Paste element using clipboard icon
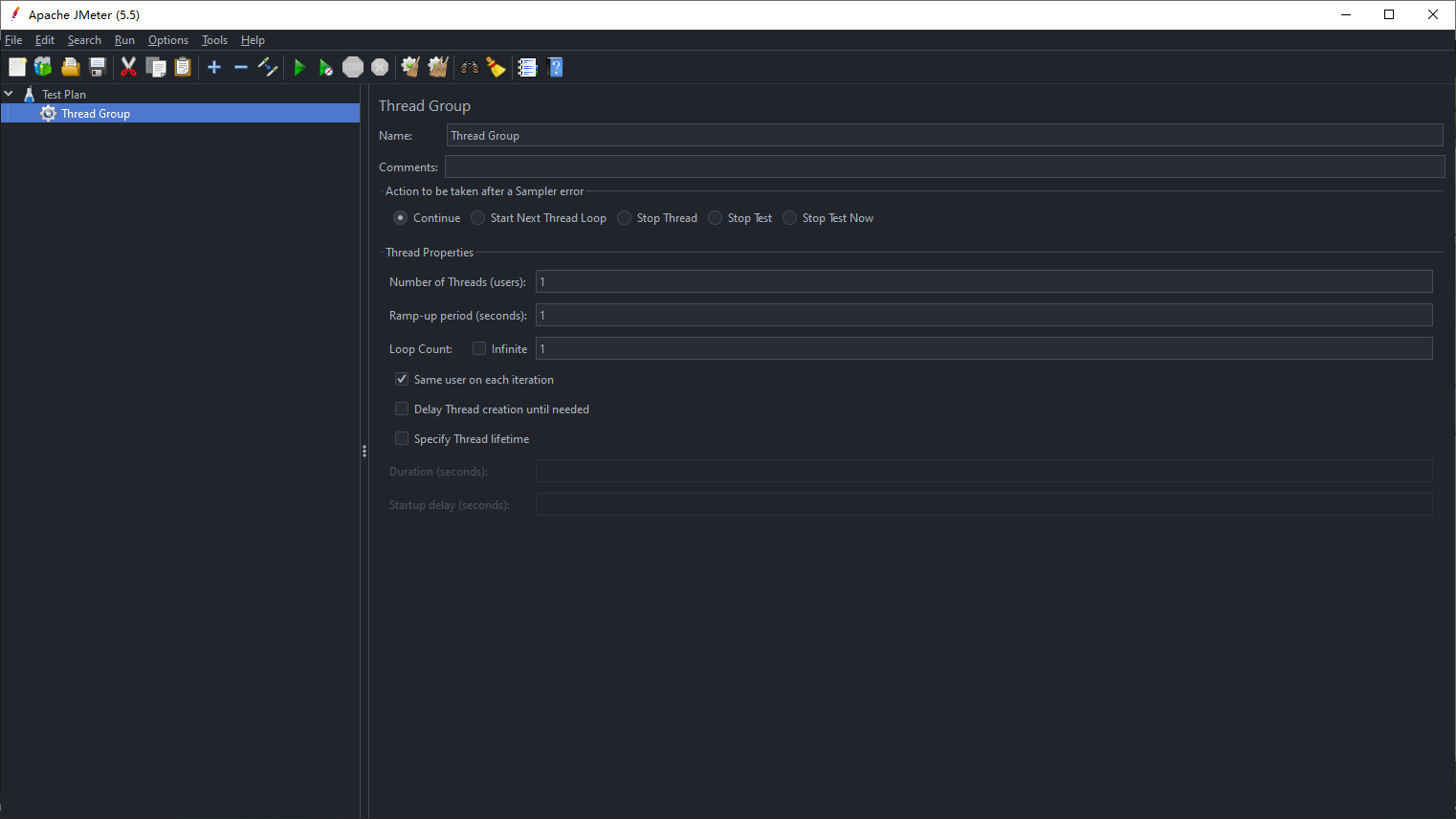1456x819 pixels. [183, 67]
